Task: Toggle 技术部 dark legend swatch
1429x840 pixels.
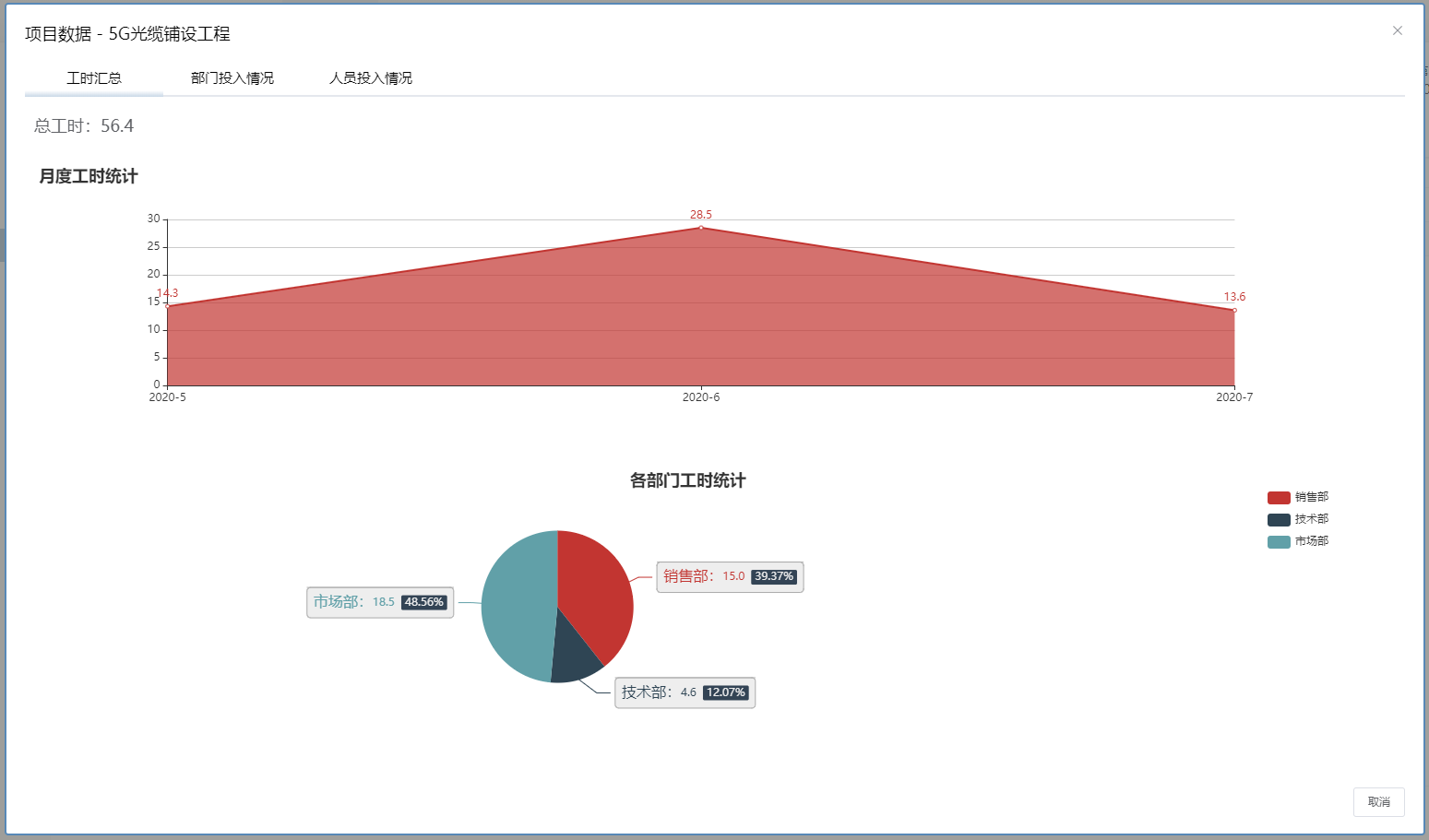Action: coord(1279,520)
